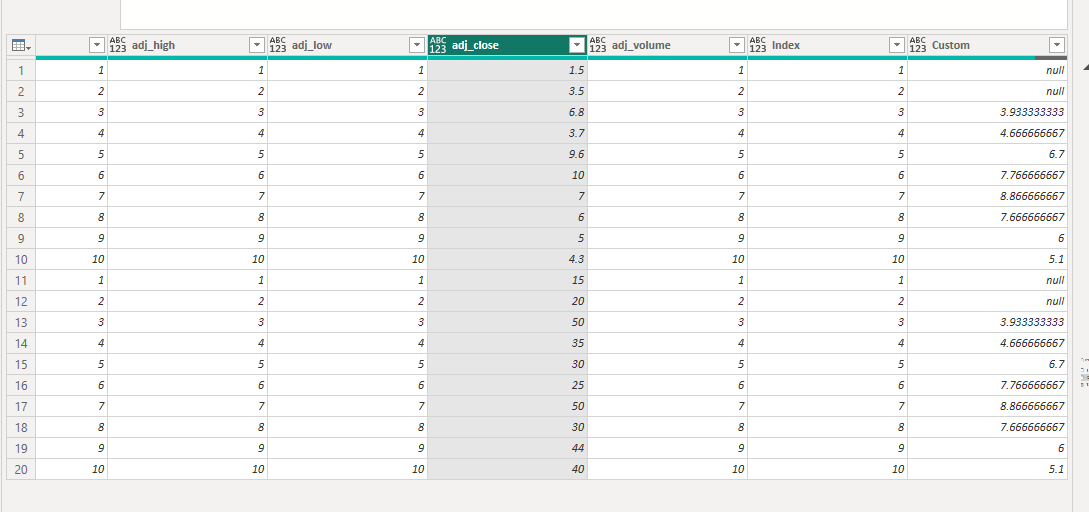Change data type icon of adj_low column
Image resolution: width=1089 pixels, height=512 pixels.
278,45
